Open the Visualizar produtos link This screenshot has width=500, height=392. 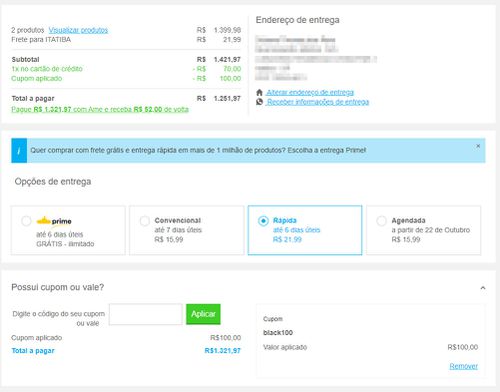tap(78, 30)
